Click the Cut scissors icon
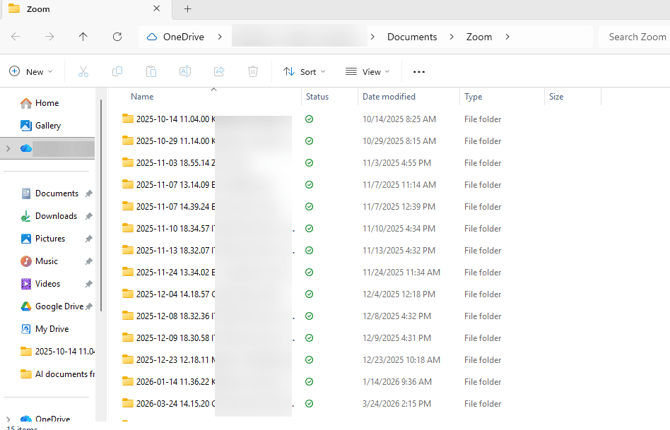Screen dimensions: 670x430 point(83,72)
